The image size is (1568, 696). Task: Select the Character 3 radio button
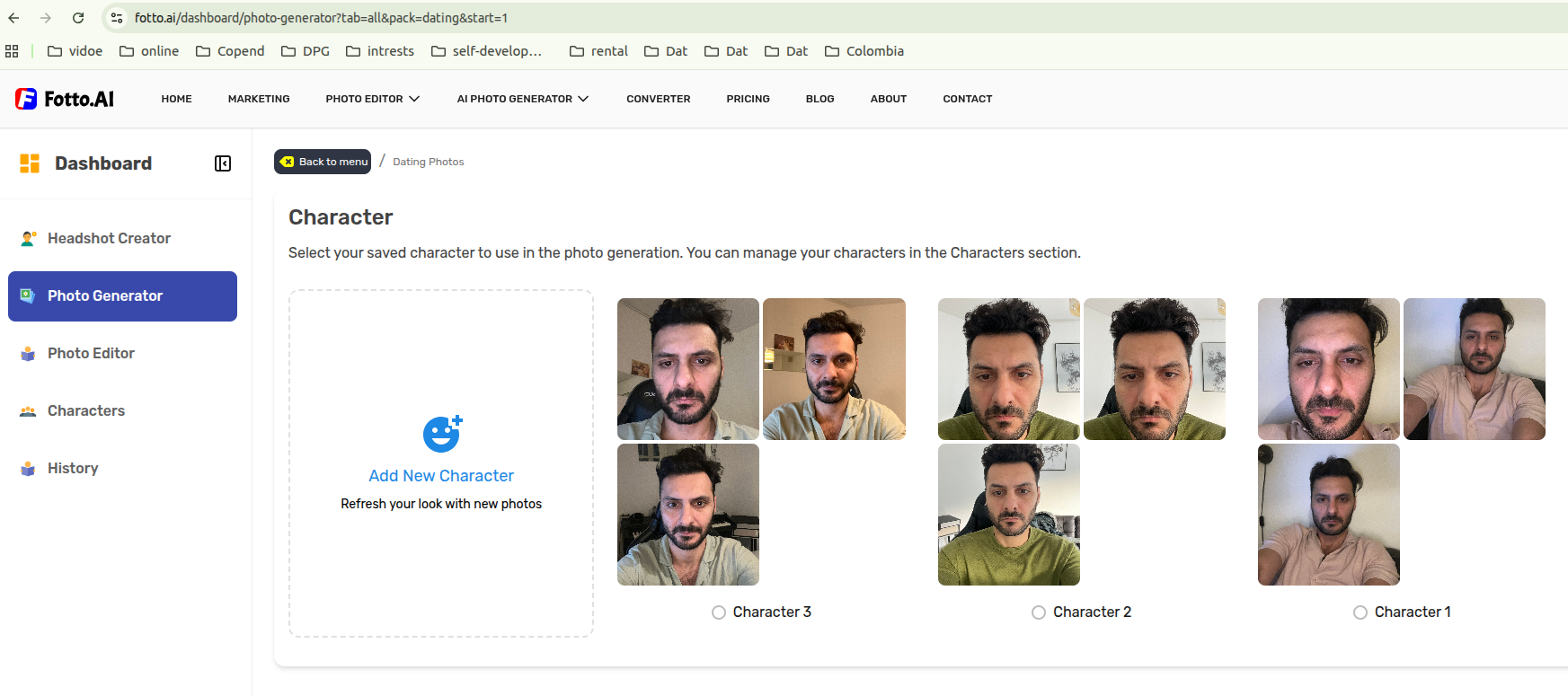click(x=719, y=612)
